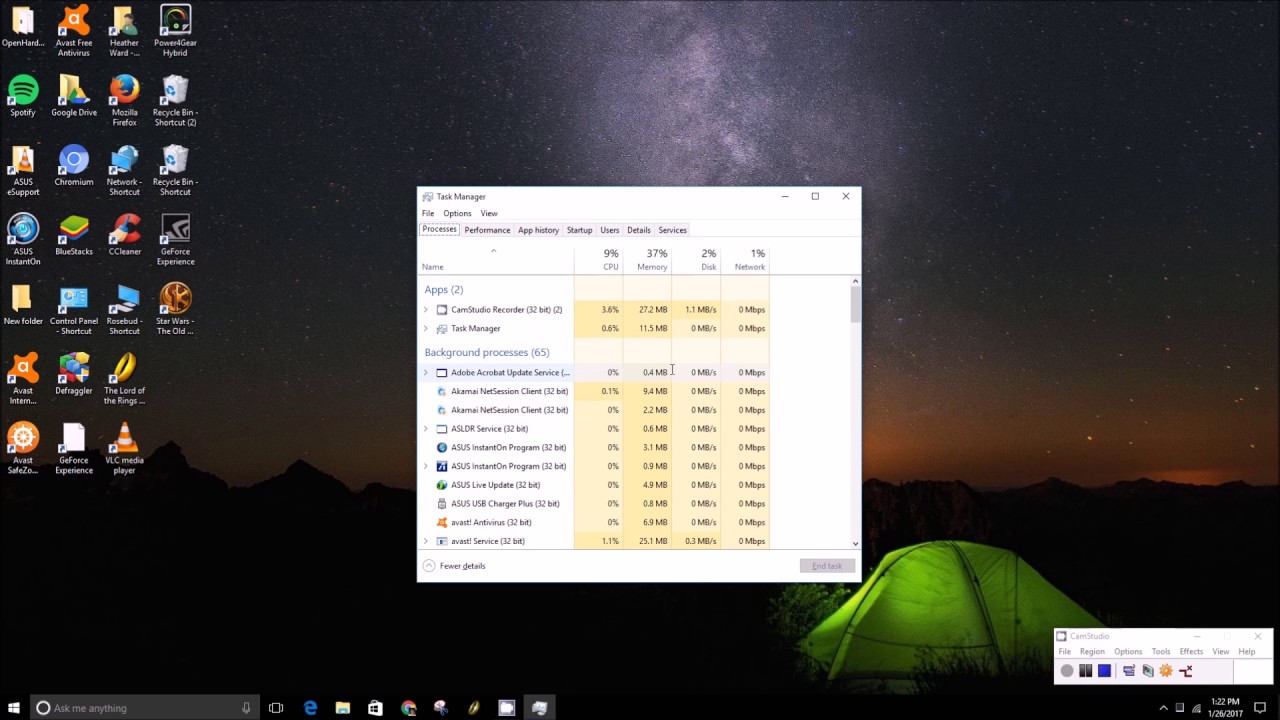This screenshot has height=720, width=1280.
Task: Switch to the Users tab
Action: pyautogui.click(x=609, y=230)
